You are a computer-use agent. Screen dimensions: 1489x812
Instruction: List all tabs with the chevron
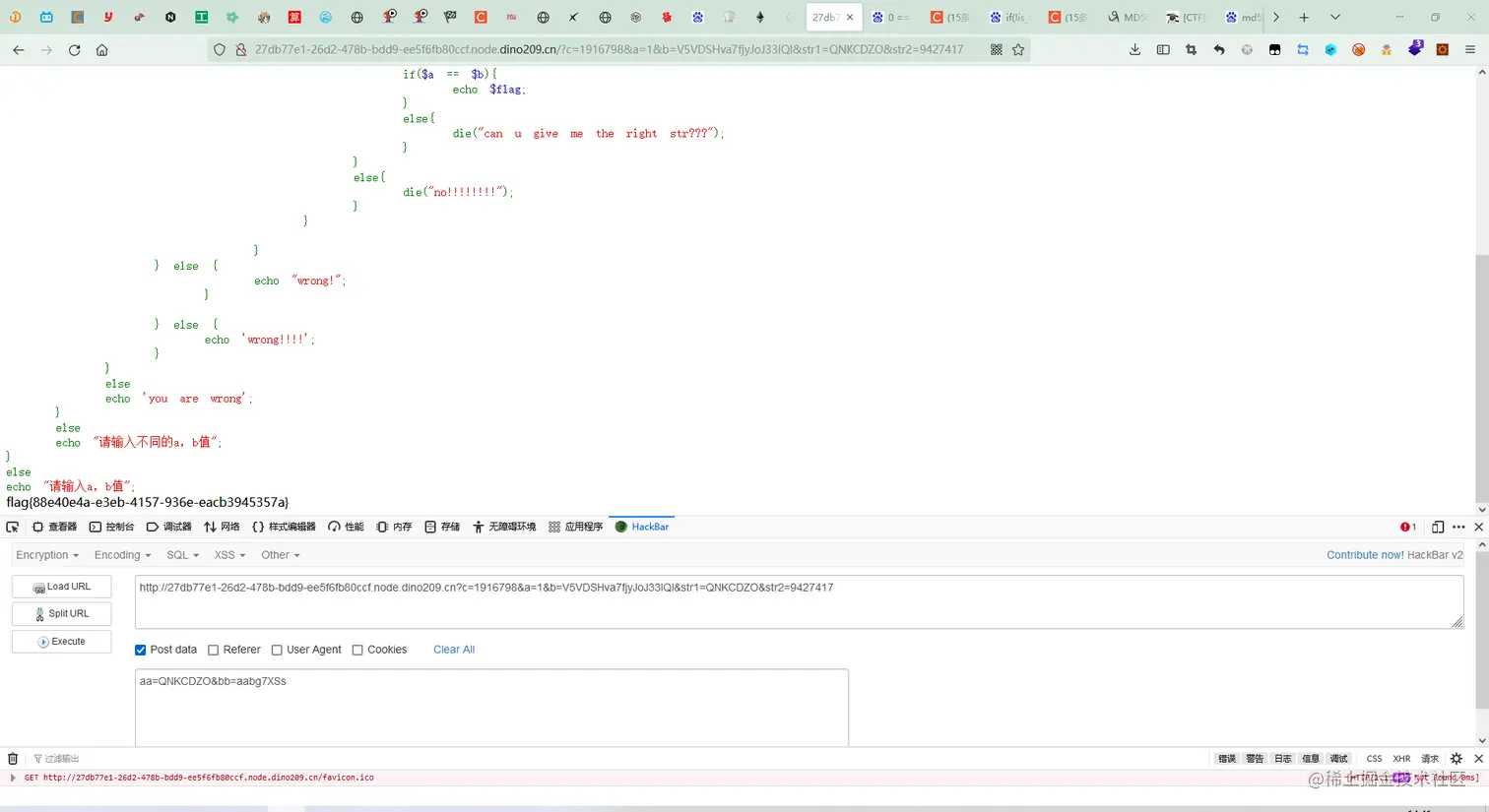[x=1335, y=17]
